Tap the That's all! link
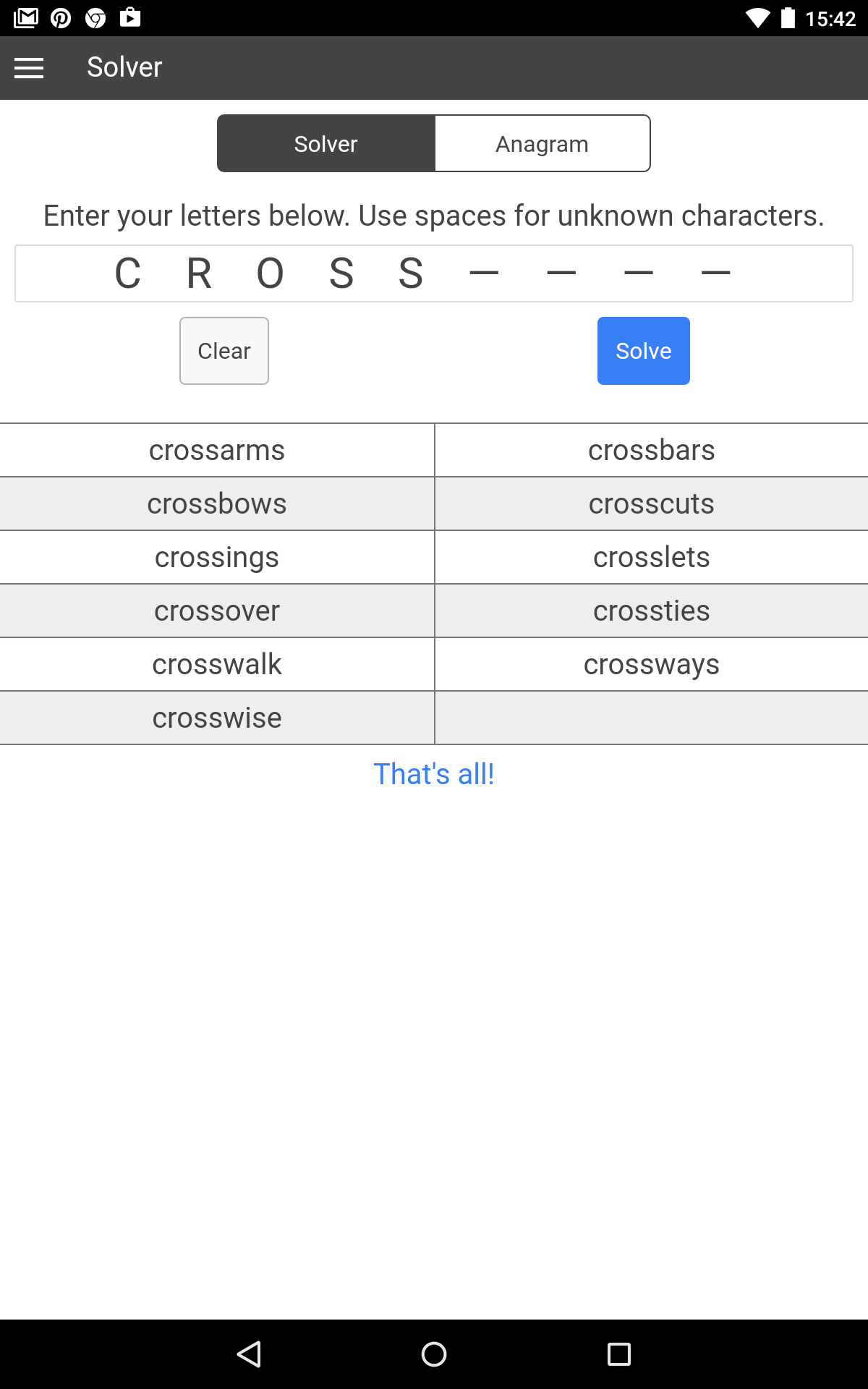Image resolution: width=868 pixels, height=1389 pixels. point(434,774)
